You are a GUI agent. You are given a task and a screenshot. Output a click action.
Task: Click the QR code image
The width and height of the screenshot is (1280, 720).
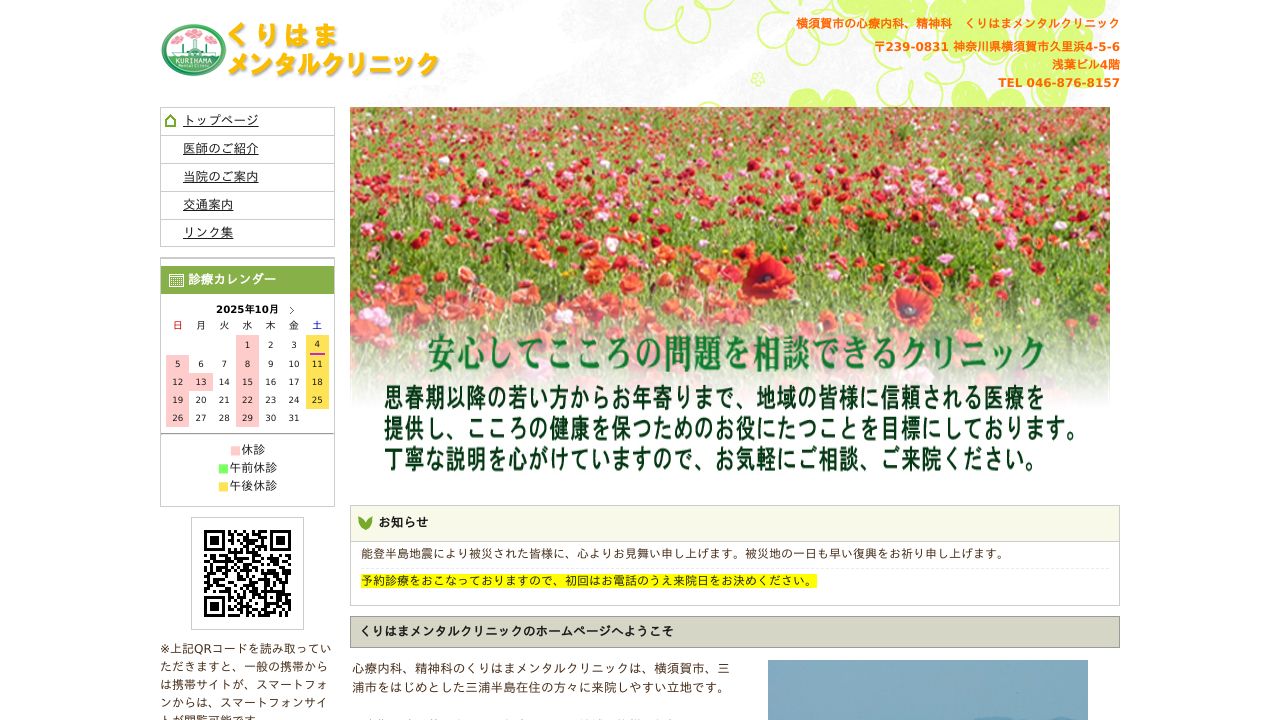tap(247, 573)
